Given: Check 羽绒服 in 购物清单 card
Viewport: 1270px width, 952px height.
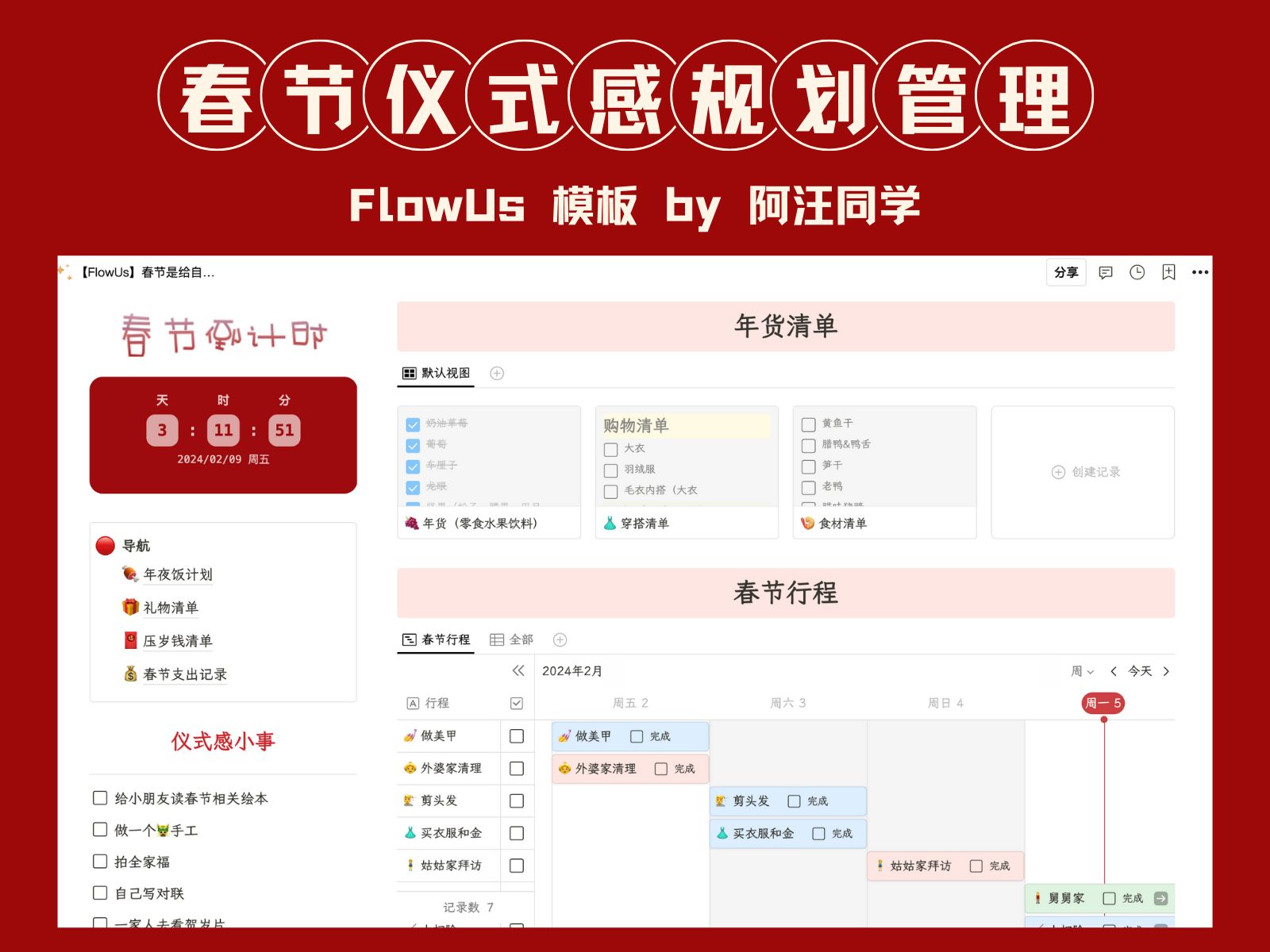Looking at the screenshot, I should 610,470.
